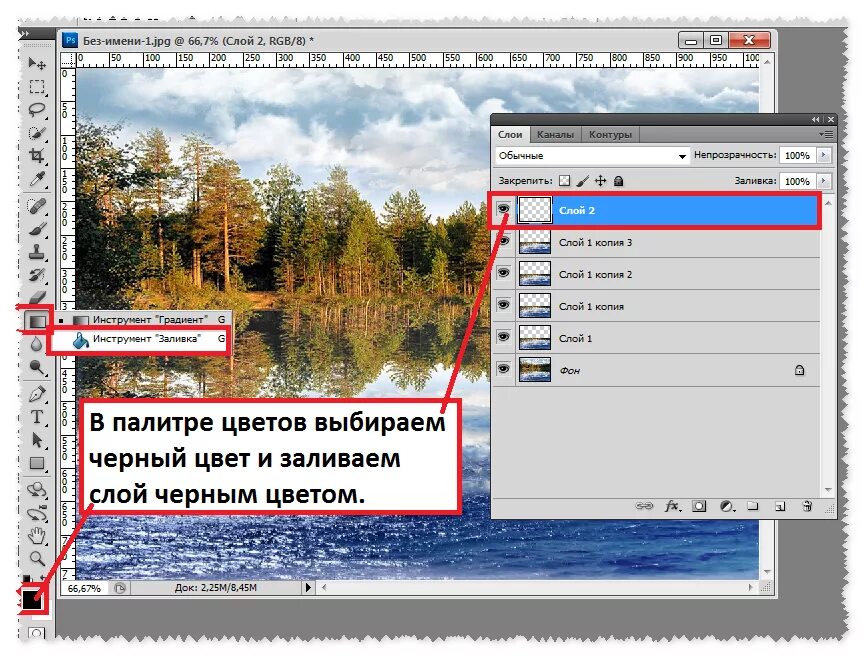The image size is (865, 658).
Task: Open the Заливка slider arrow
Action: [824, 181]
